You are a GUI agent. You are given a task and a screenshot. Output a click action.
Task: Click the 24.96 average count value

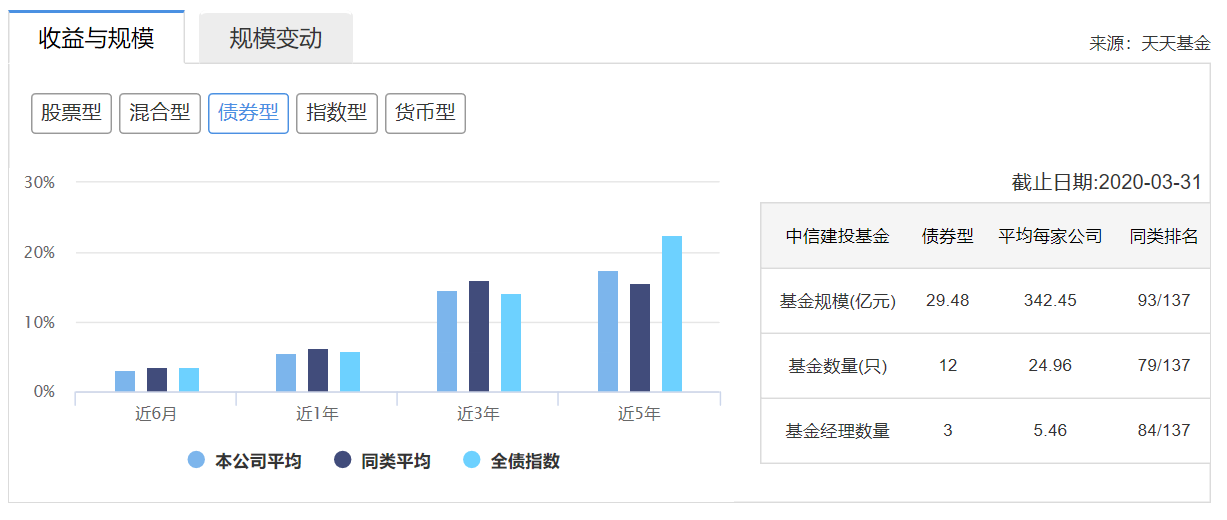(x=1050, y=366)
